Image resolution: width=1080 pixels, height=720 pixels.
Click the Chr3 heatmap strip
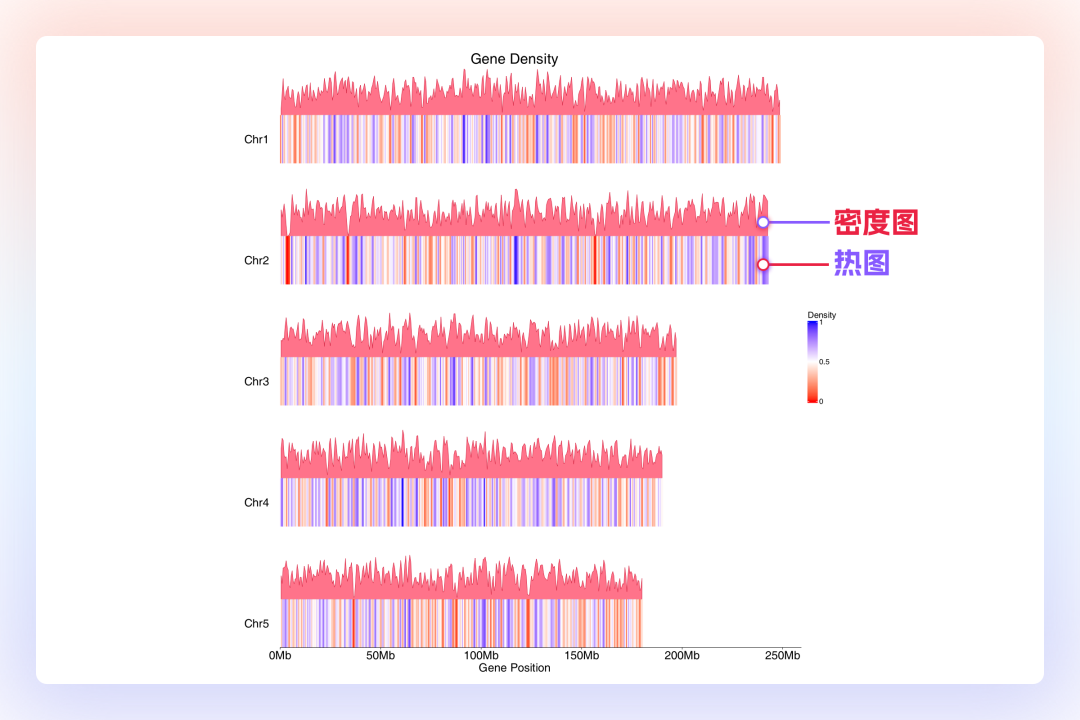(x=478, y=381)
